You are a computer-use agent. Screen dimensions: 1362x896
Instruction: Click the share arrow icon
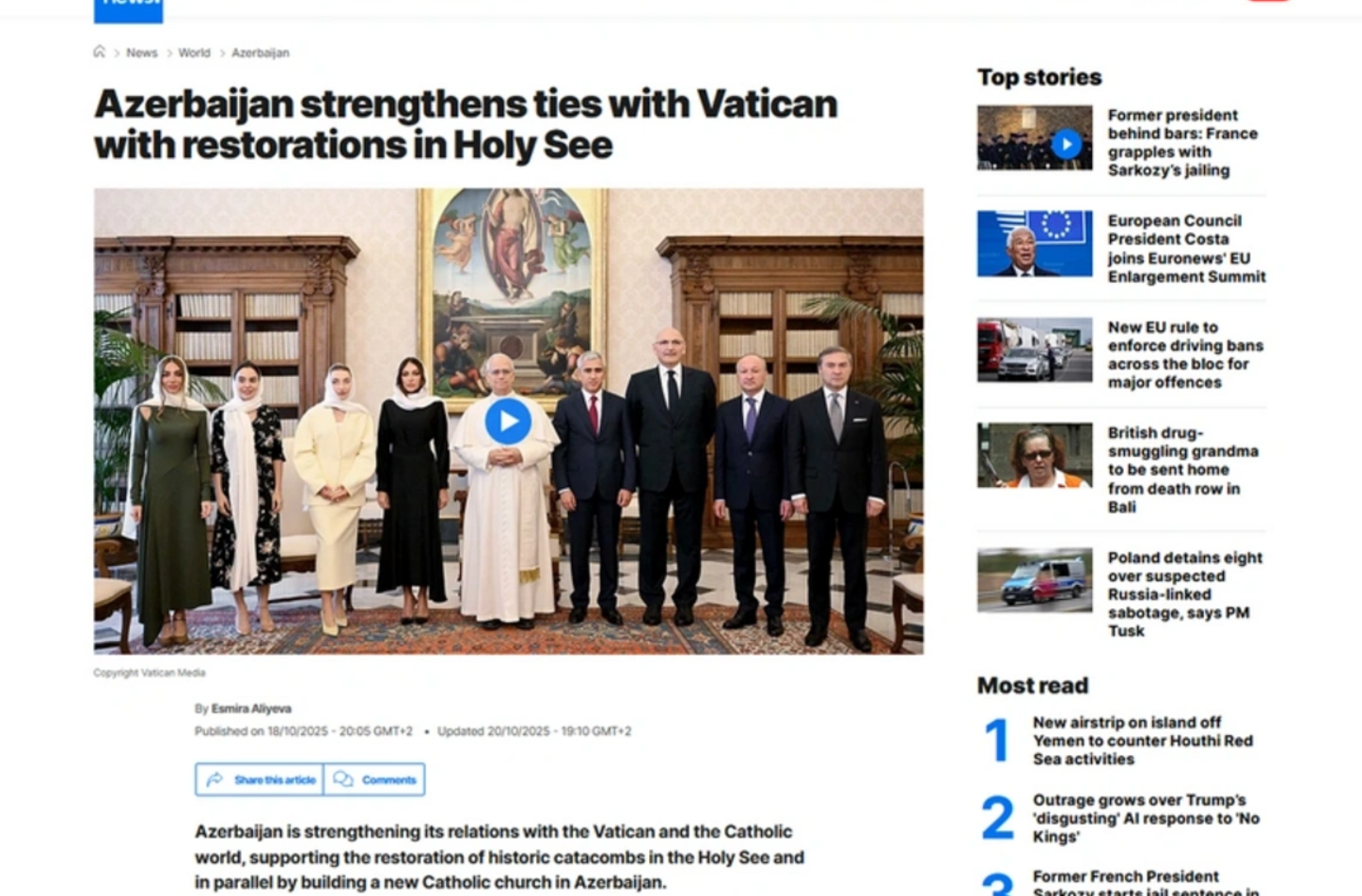coord(214,779)
